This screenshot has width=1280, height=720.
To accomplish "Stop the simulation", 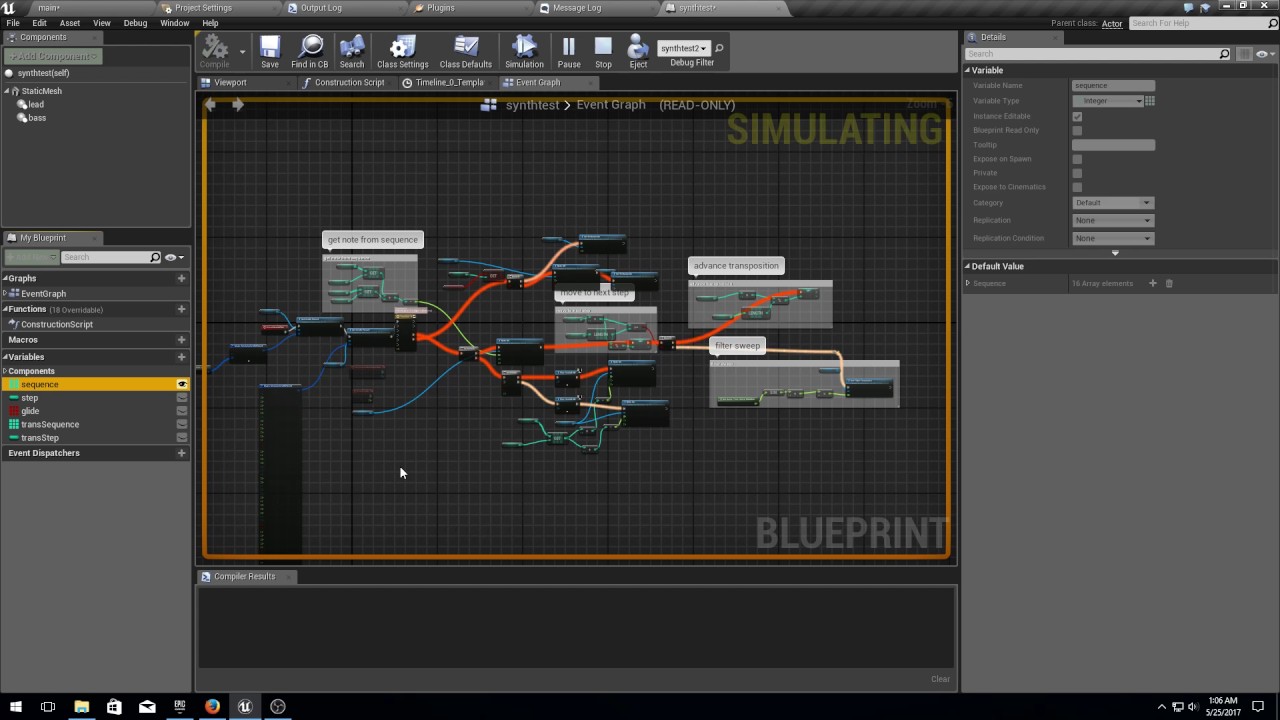I will [603, 52].
